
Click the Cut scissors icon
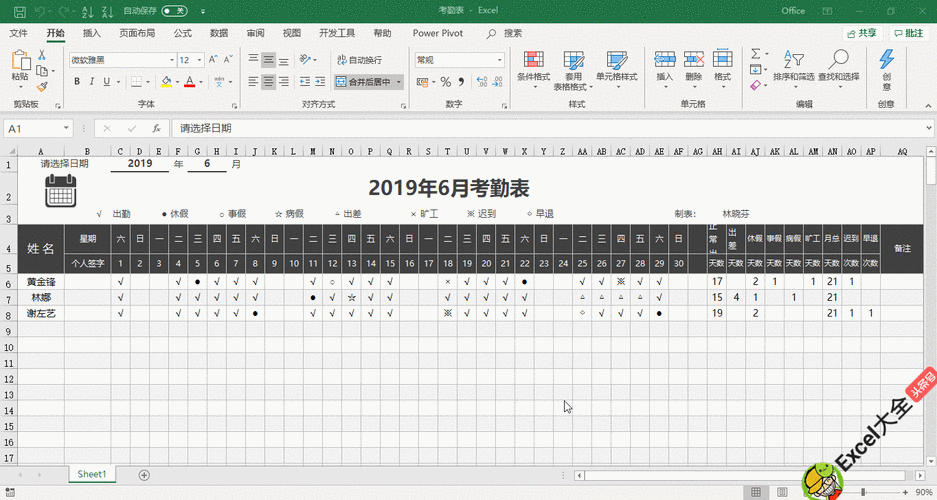(42, 55)
